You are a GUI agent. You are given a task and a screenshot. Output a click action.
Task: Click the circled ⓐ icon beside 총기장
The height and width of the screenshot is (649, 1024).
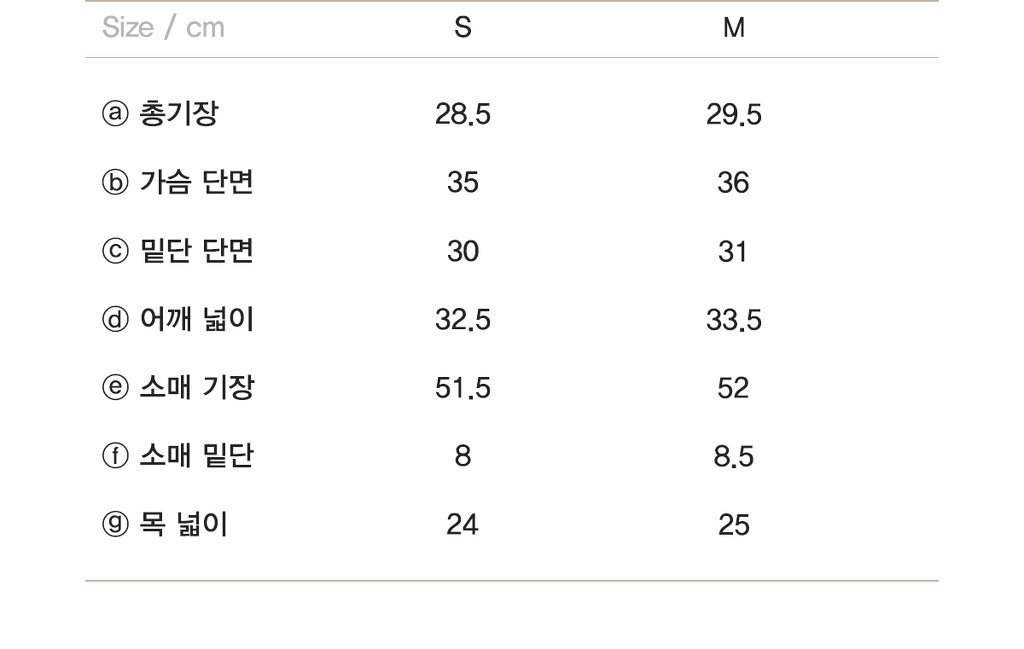(x=115, y=114)
